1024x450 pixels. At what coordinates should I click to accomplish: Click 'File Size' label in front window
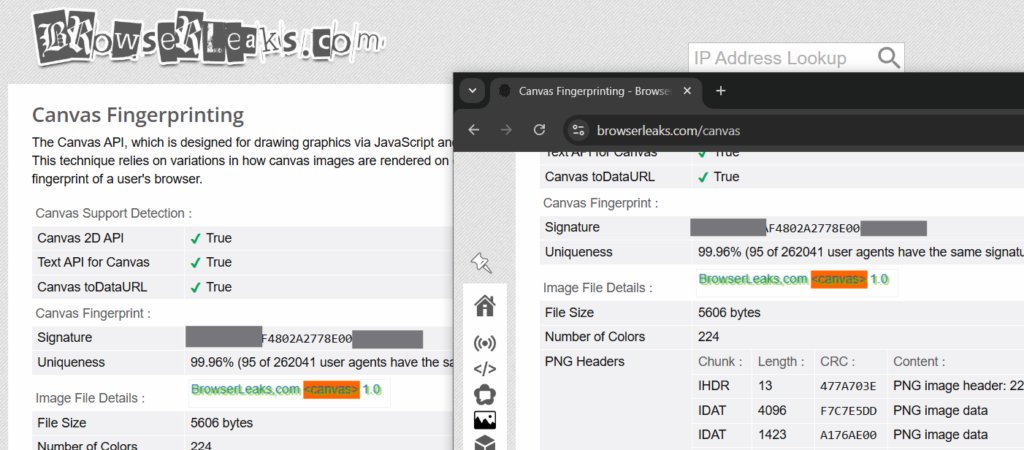tap(569, 313)
